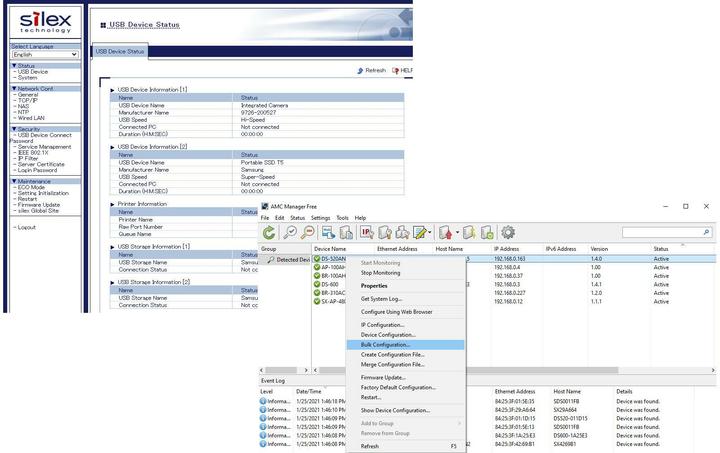720x453 pixels.
Task: Click the pencil edit configuration toolbar icon
Action: point(422,232)
